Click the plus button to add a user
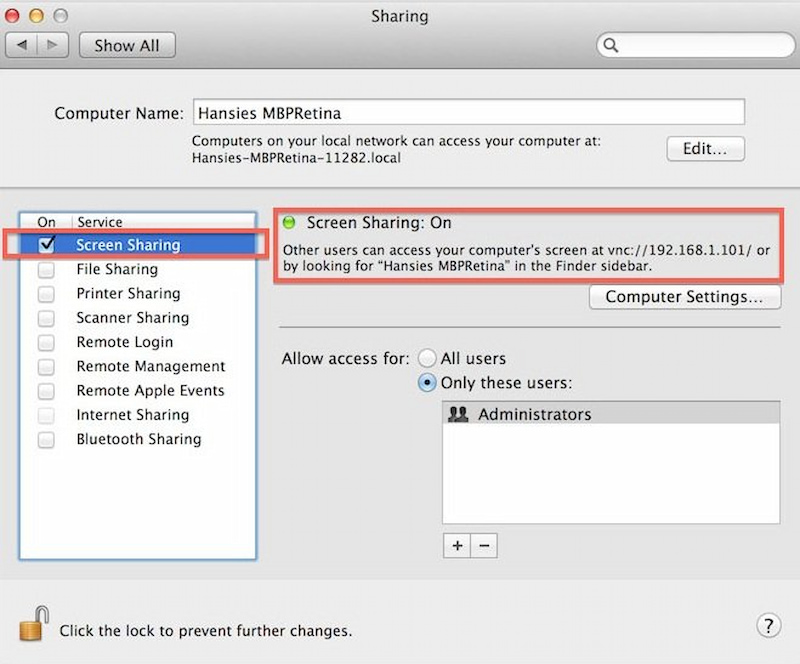 457,546
